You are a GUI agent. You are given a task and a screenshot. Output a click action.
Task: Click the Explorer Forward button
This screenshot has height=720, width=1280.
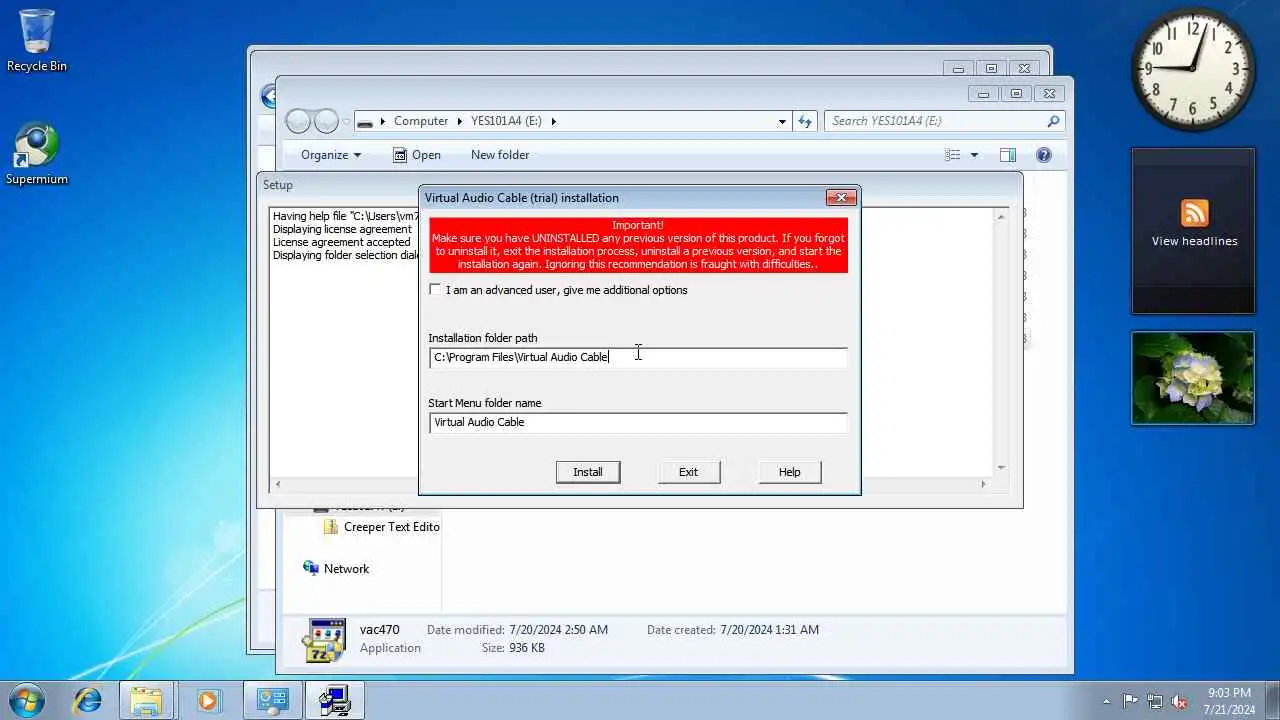[x=326, y=121]
